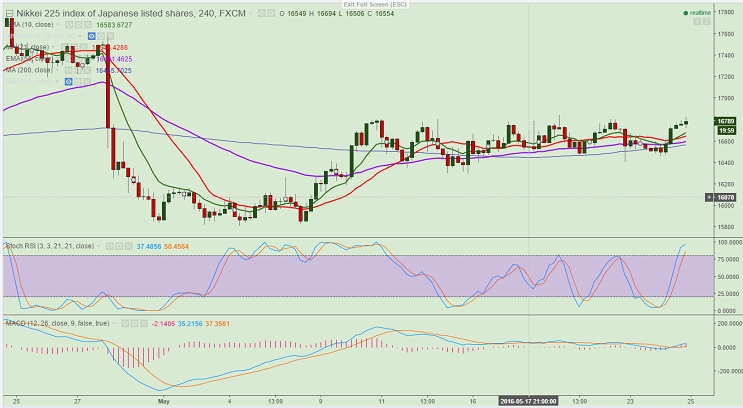Remove the Stoch RSI indicator with X icon
Screen dimensions: 743x408
128,246
